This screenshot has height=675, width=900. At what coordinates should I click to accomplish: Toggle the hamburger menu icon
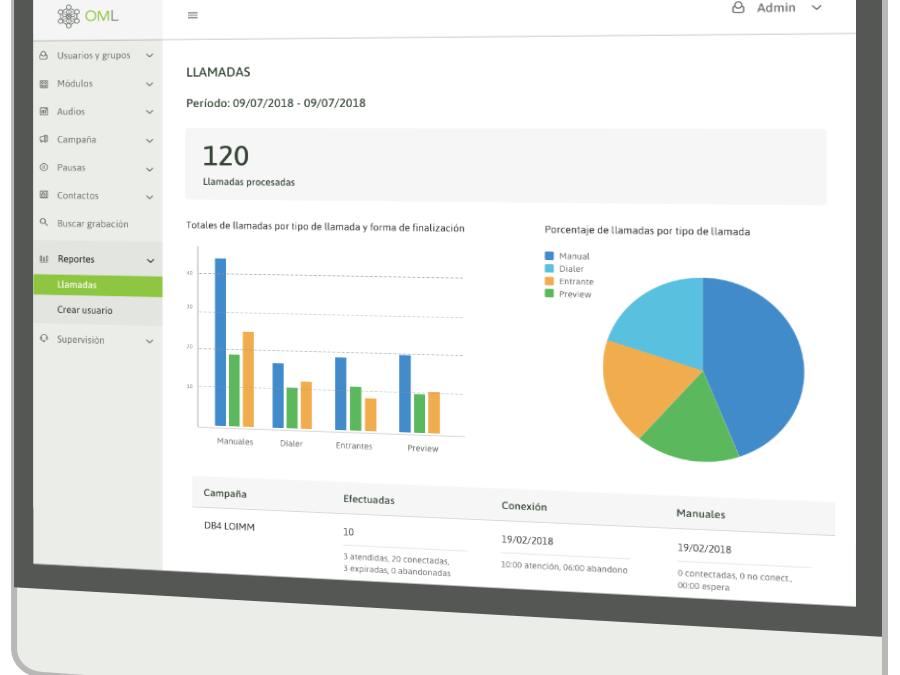pyautogui.click(x=193, y=15)
